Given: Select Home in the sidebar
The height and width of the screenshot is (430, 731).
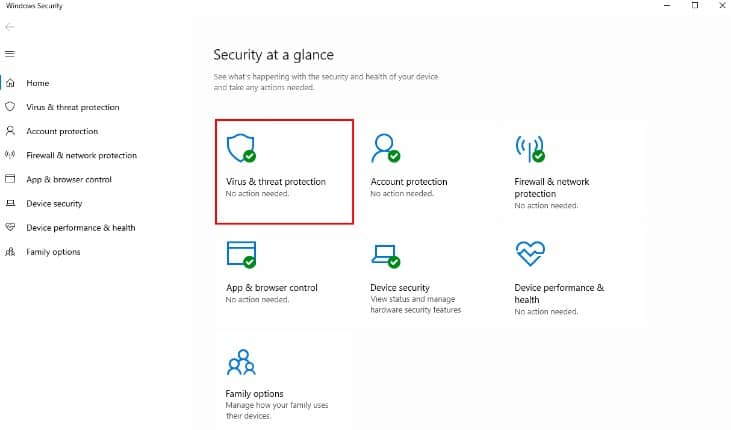Looking at the screenshot, I should [x=38, y=83].
